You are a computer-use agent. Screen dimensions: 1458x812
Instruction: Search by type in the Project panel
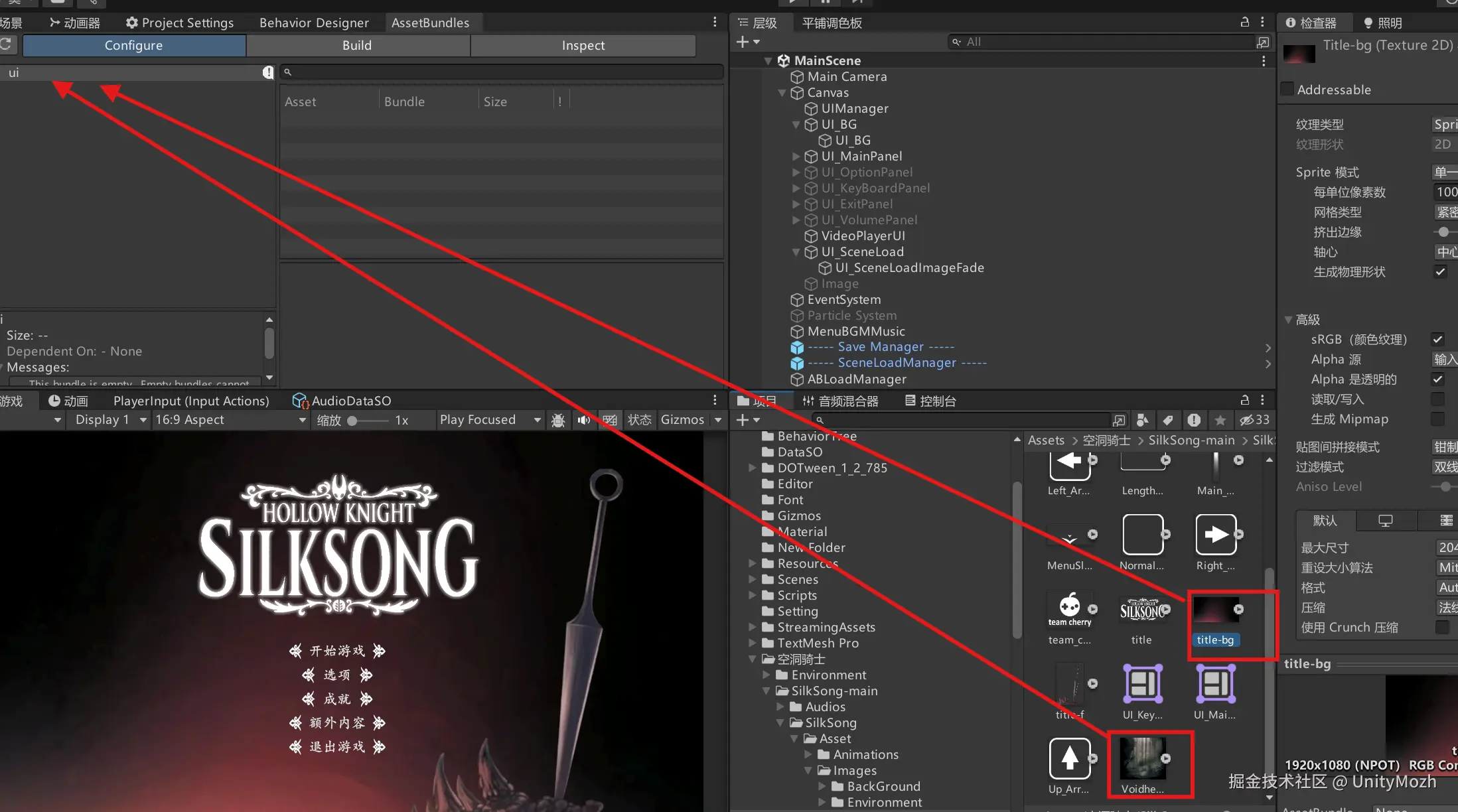1142,420
